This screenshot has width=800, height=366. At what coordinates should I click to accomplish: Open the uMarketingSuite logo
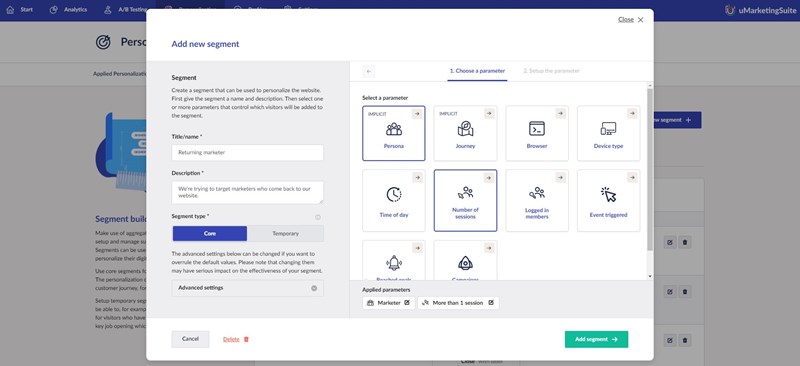(x=760, y=10)
